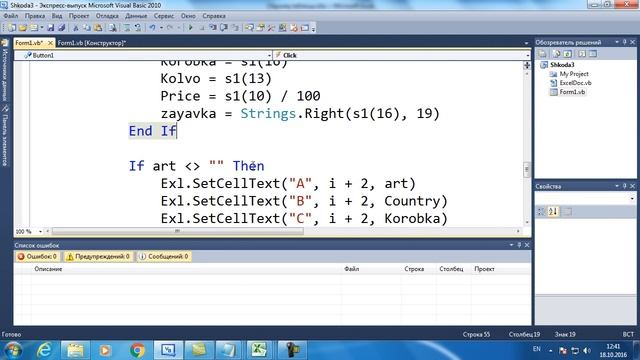Pin the Solution Explorer panel

coord(624,42)
